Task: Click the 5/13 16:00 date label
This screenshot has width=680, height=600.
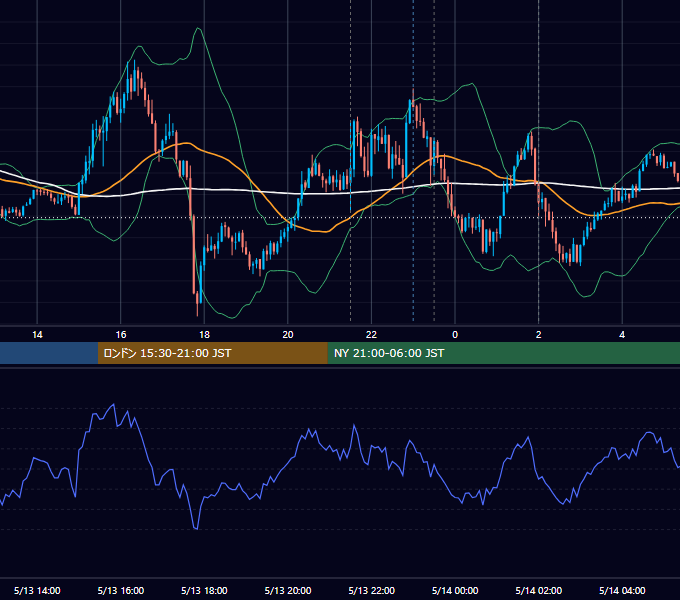Action: click(121, 590)
